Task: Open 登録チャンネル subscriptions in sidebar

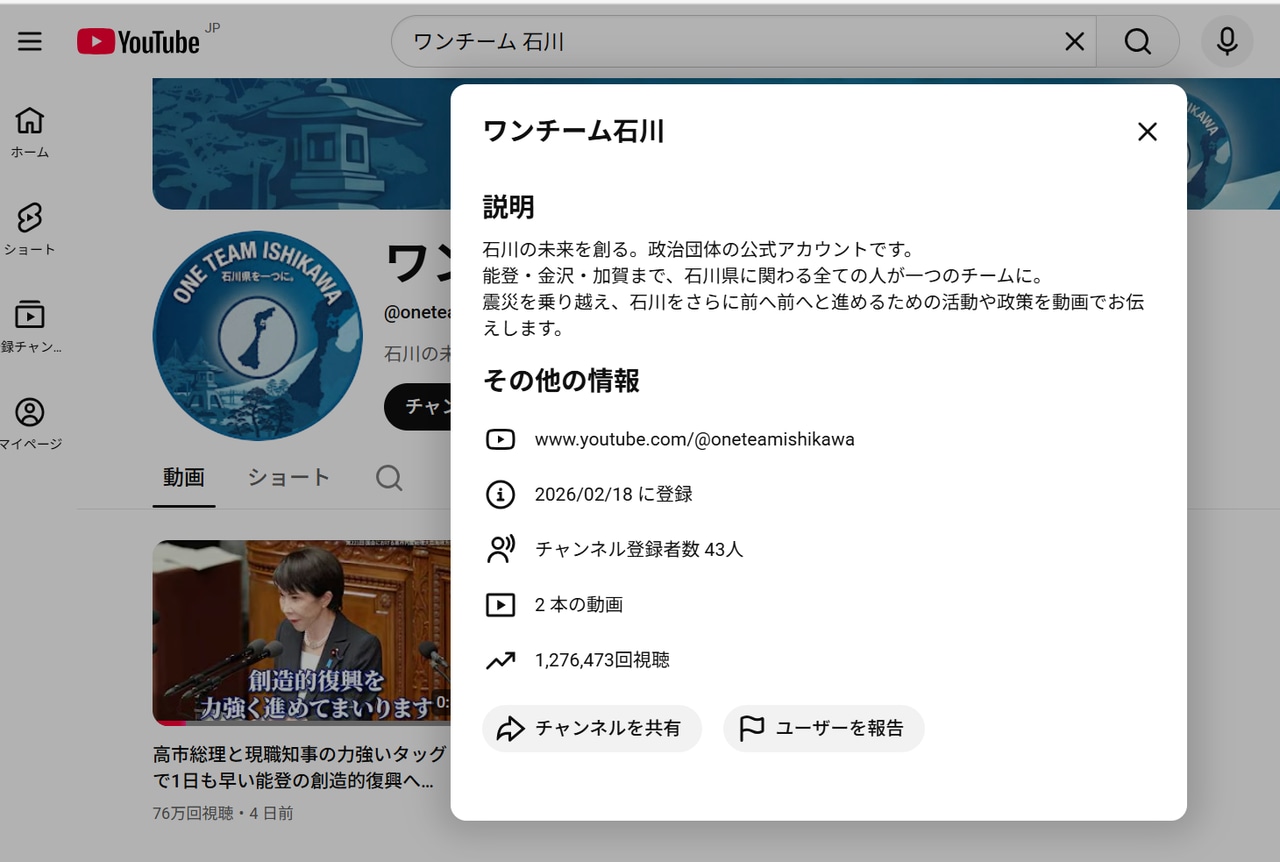Action: 30,327
